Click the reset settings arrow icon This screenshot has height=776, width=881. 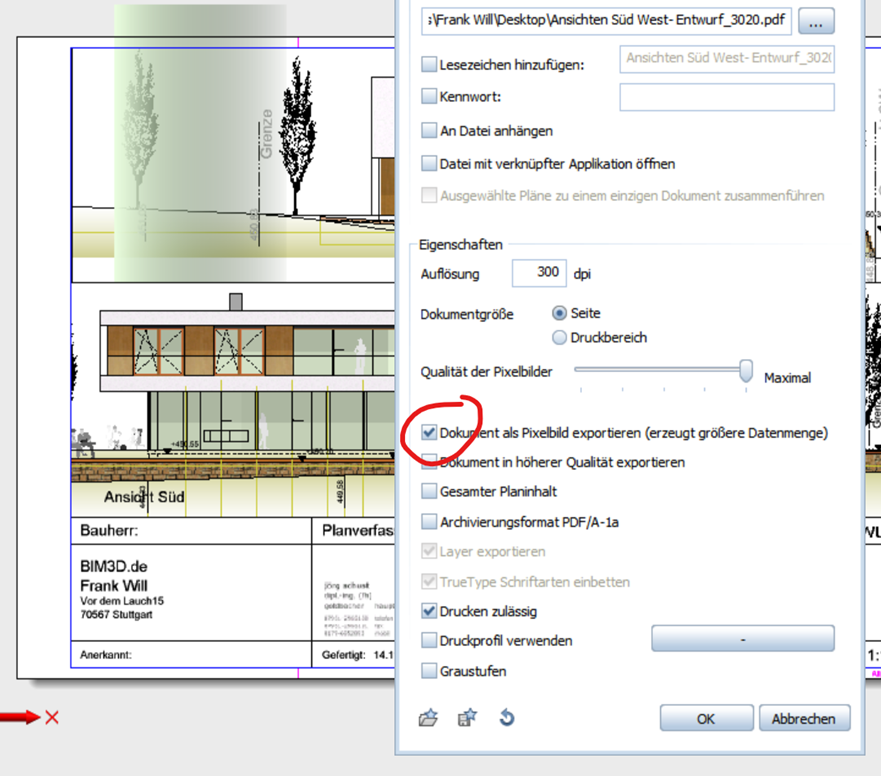(x=506, y=718)
